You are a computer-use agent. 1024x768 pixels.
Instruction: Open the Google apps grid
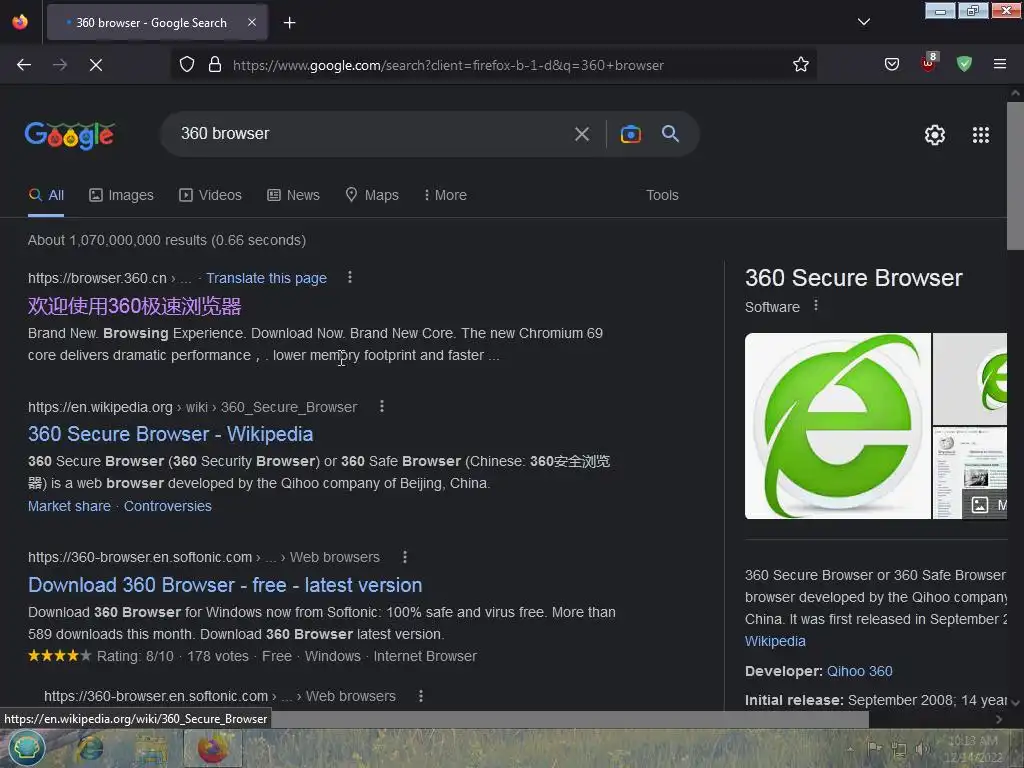coord(981,135)
